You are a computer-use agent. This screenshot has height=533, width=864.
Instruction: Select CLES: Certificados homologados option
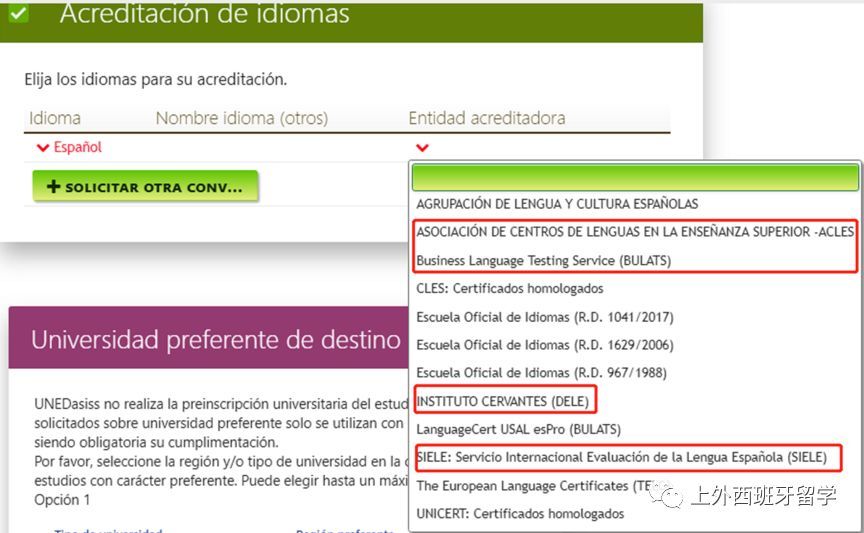pyautogui.click(x=510, y=288)
